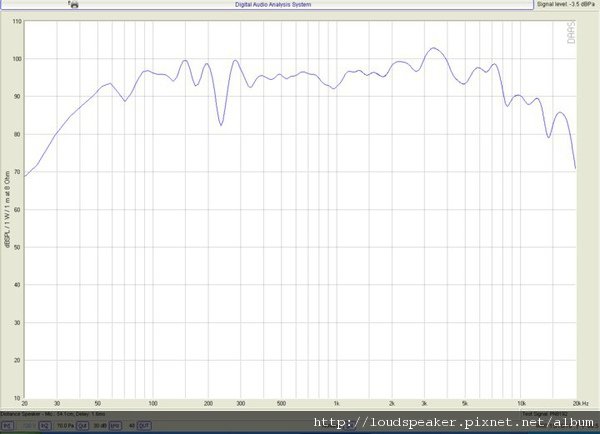Click the 2k label on the frequency axis
Screen dimensions: 600x434
pyautogui.click(x=392, y=404)
